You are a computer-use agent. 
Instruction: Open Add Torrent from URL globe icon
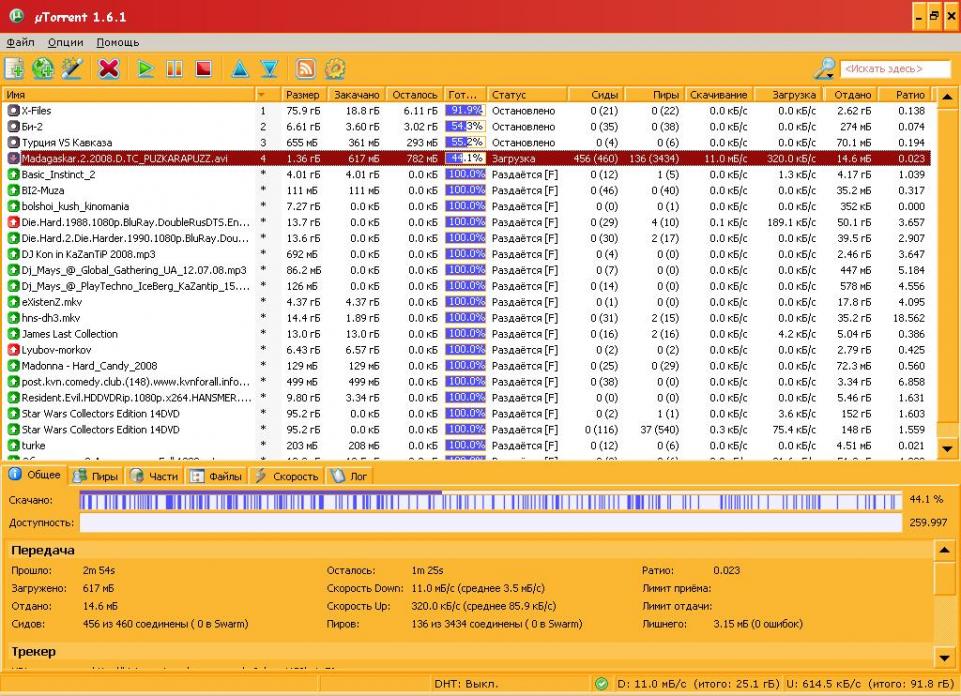43,69
